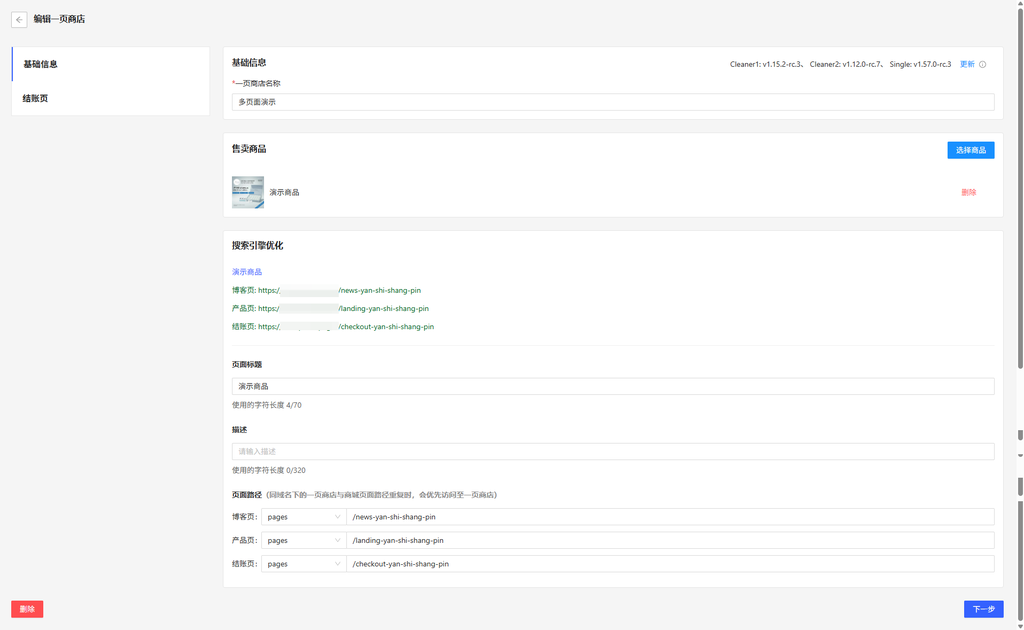Open the 产品页 pages dropdown

pyautogui.click(x=303, y=540)
